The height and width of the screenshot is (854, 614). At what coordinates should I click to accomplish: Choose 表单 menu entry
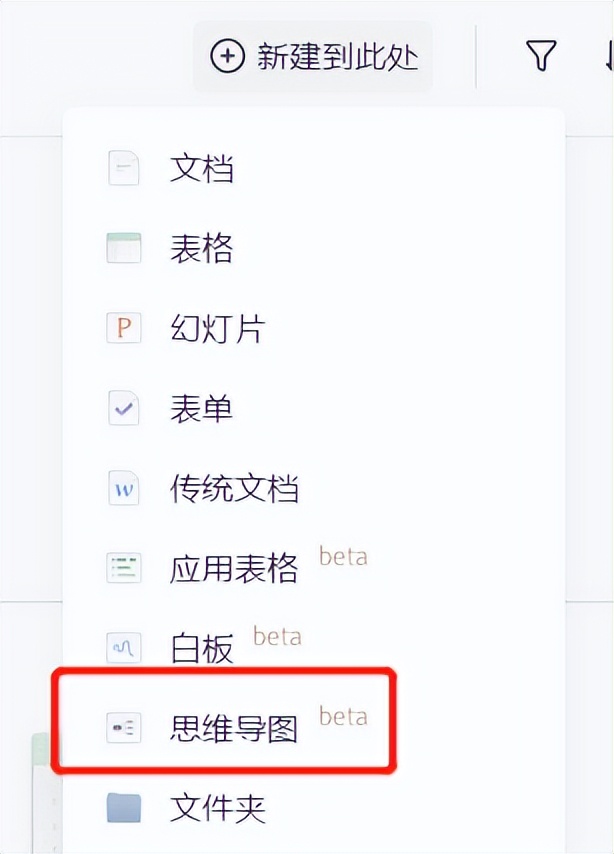pos(313,408)
